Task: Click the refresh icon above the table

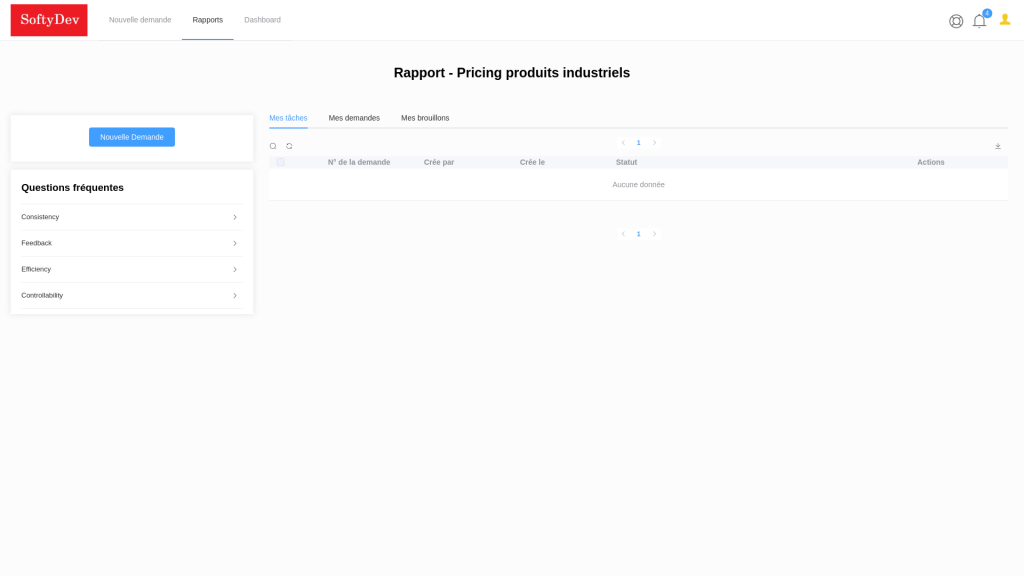Action: pos(289,146)
